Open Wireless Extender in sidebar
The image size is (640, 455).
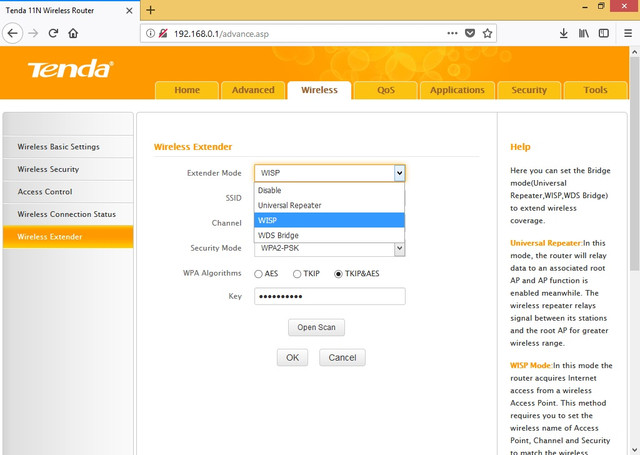[x=68, y=237]
